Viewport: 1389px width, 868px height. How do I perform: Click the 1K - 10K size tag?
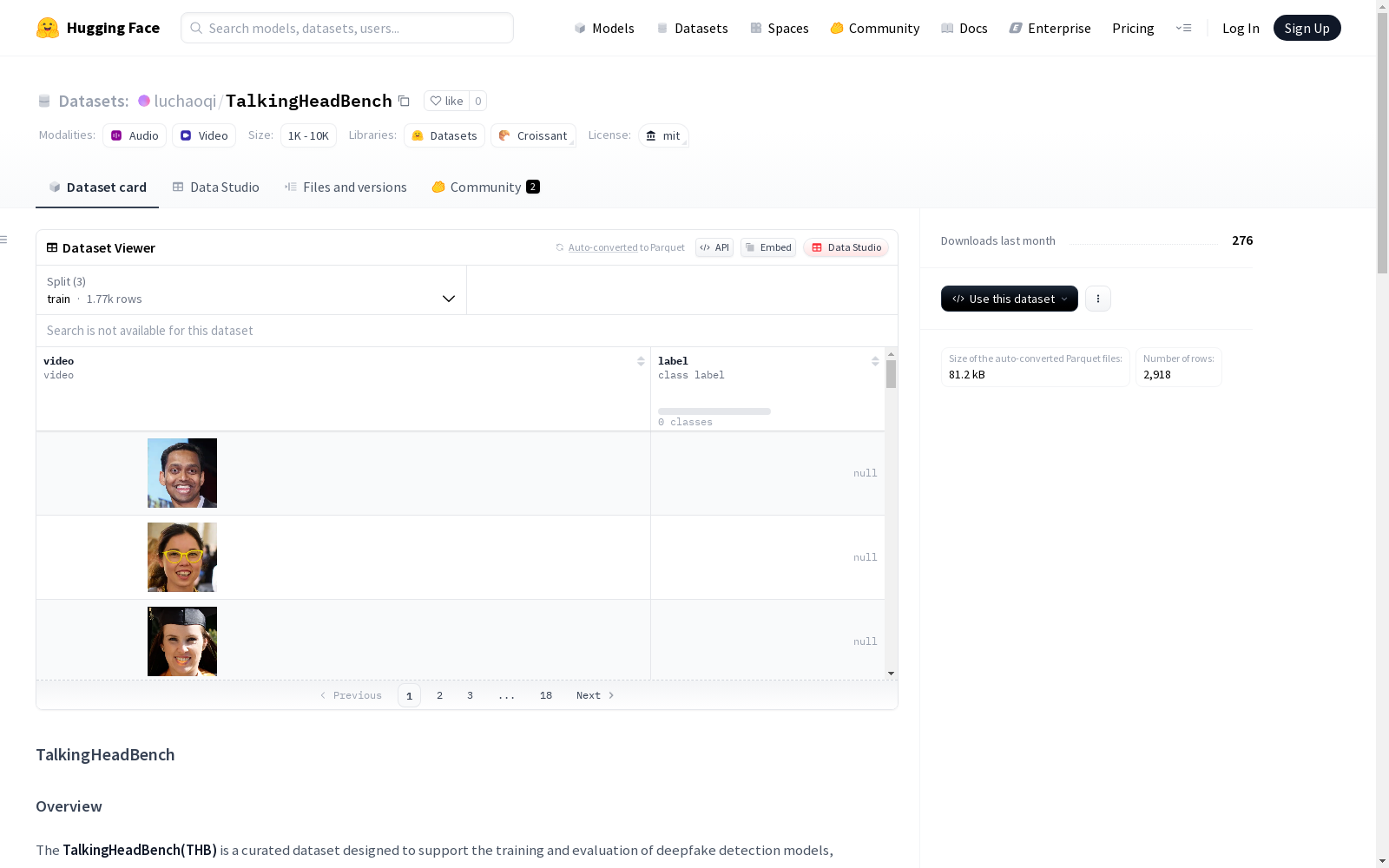tap(308, 135)
